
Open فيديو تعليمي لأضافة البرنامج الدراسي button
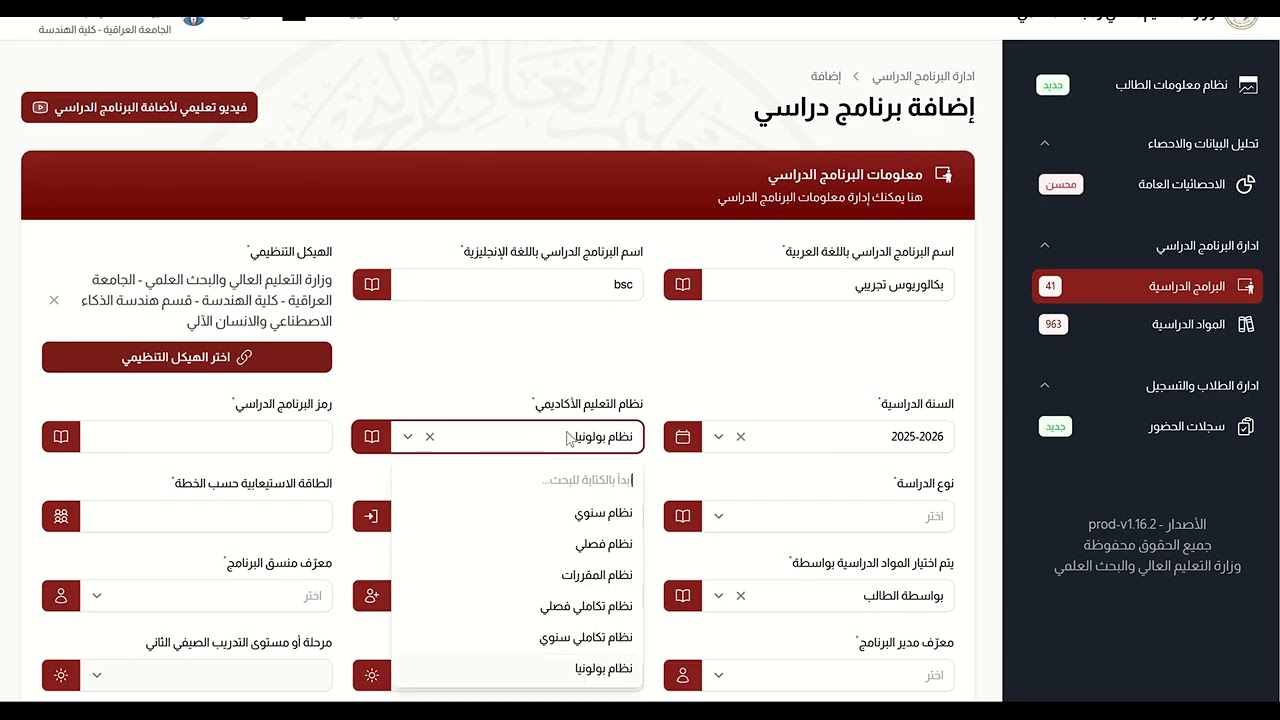139,107
